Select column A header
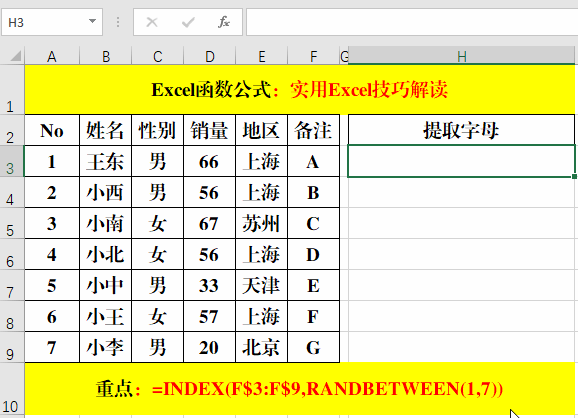 (52, 56)
